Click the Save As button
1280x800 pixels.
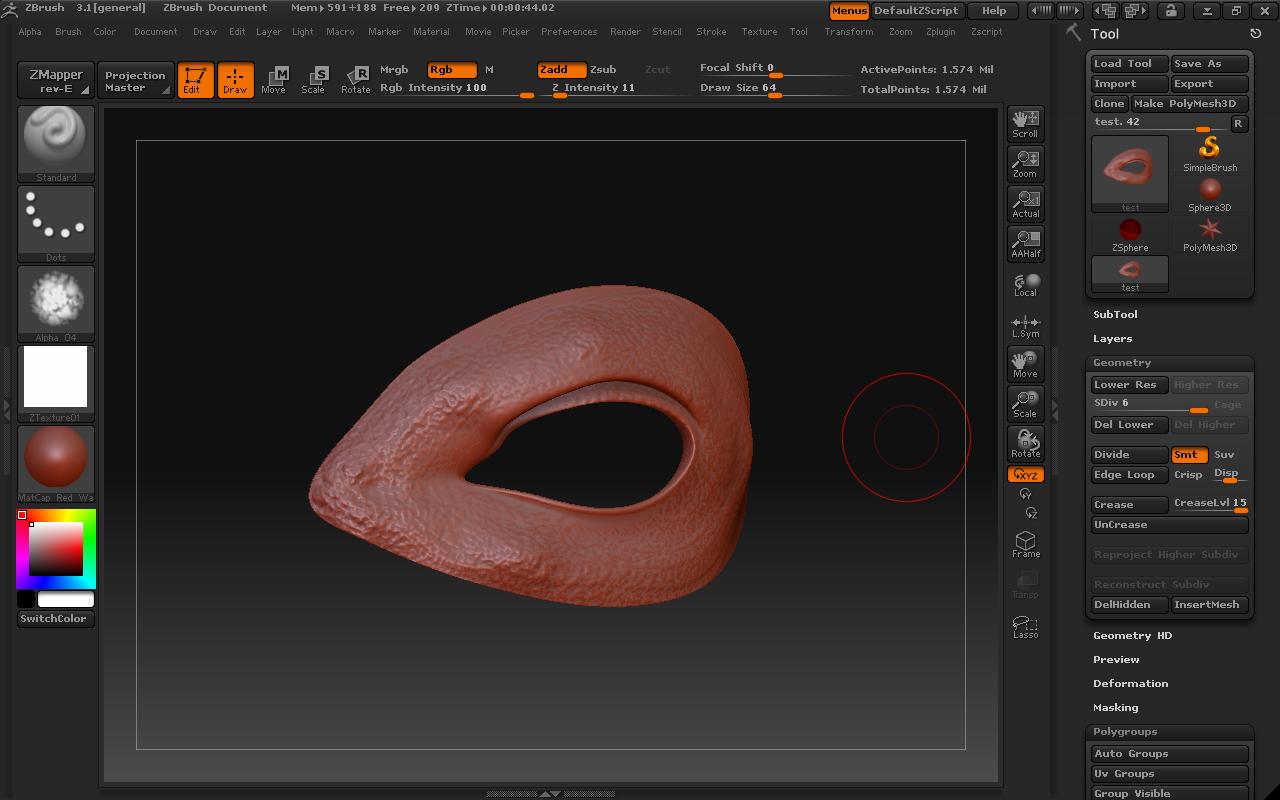1210,64
